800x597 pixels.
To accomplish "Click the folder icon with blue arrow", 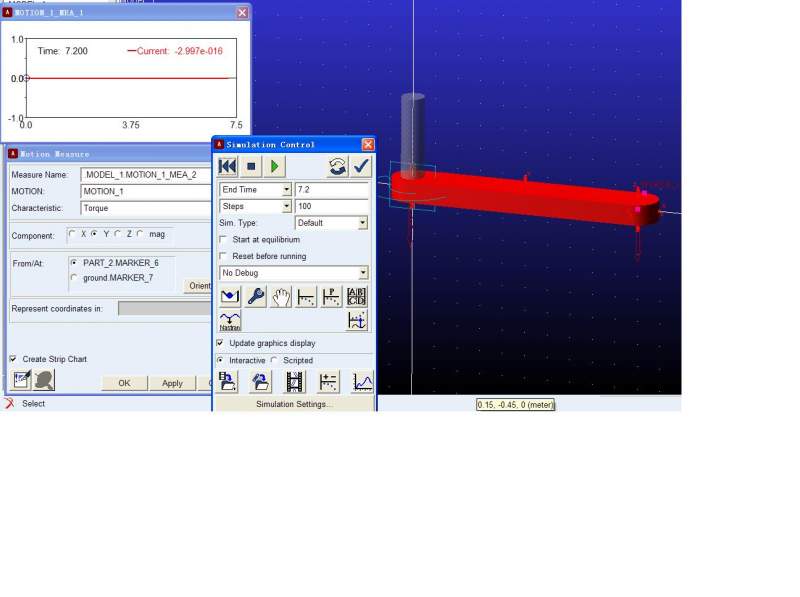I will tap(260, 382).
